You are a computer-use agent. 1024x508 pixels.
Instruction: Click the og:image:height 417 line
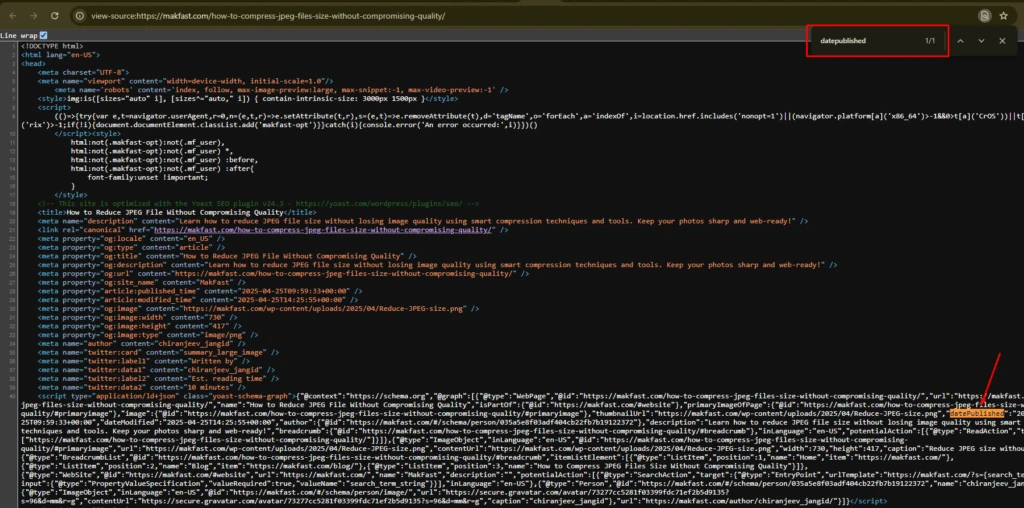click(x=140, y=325)
